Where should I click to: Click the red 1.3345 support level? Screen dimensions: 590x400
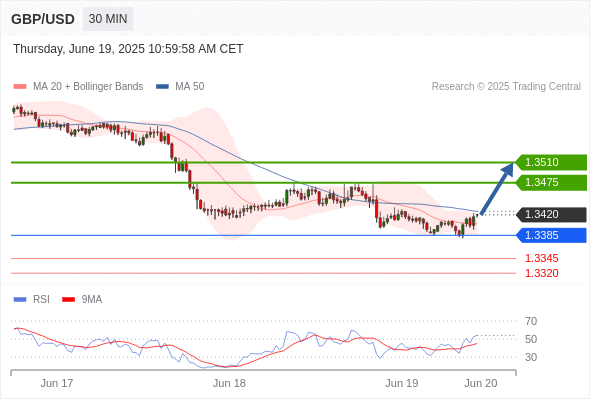pos(541,259)
